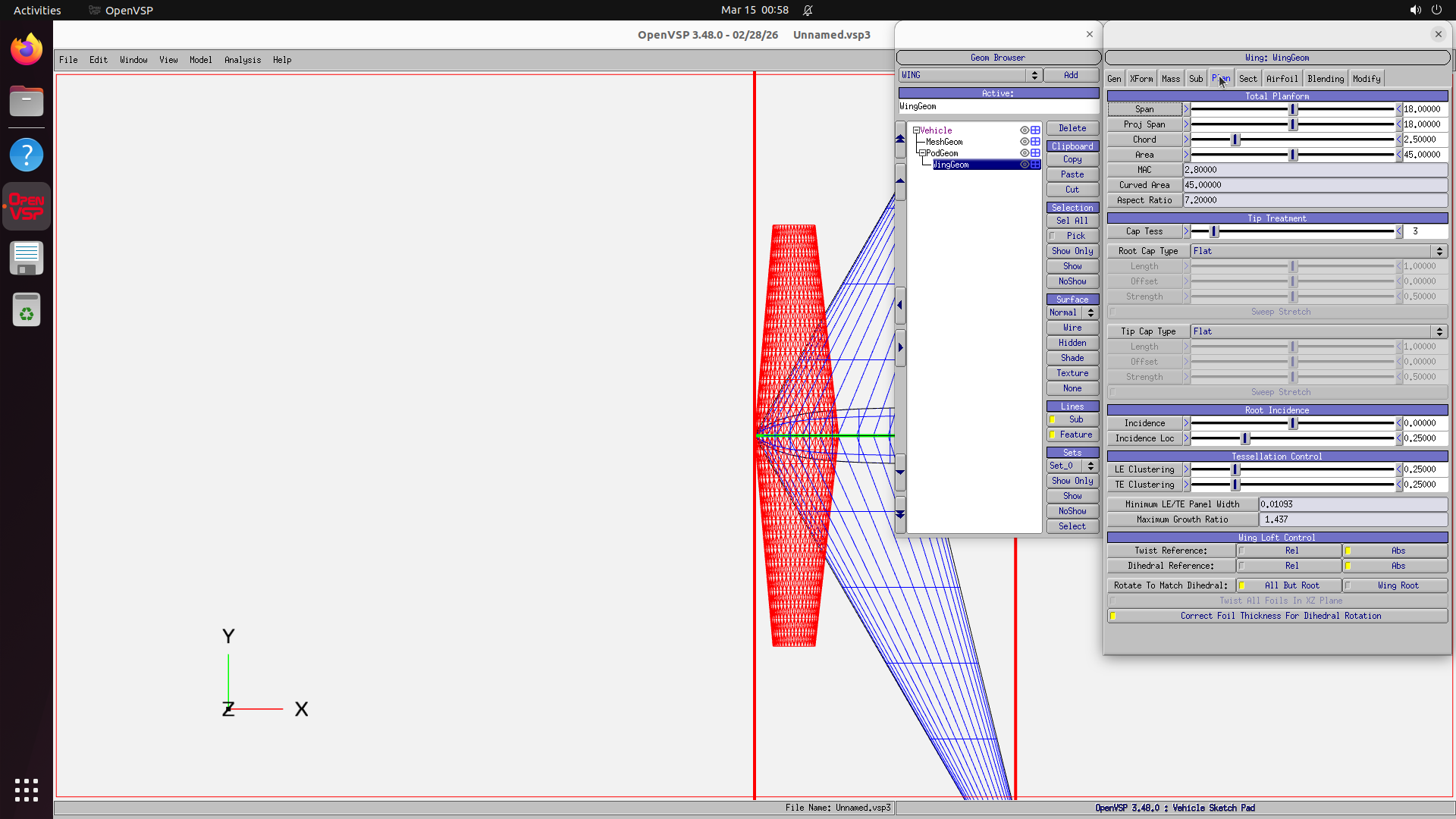Click the Vehicle surface grid icon
The height and width of the screenshot is (819, 1456).
coord(1035,130)
